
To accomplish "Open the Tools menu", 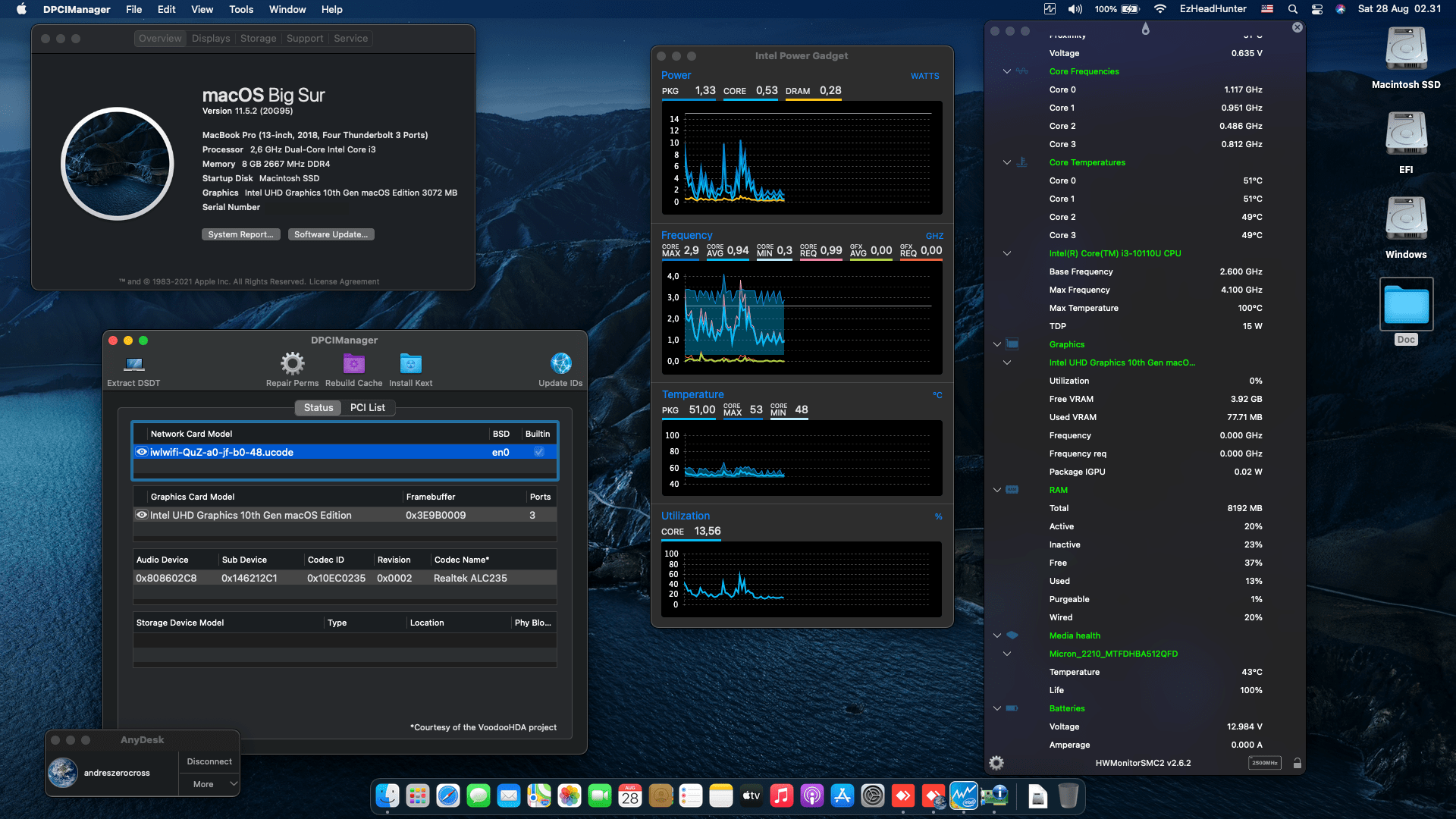I will (241, 9).
